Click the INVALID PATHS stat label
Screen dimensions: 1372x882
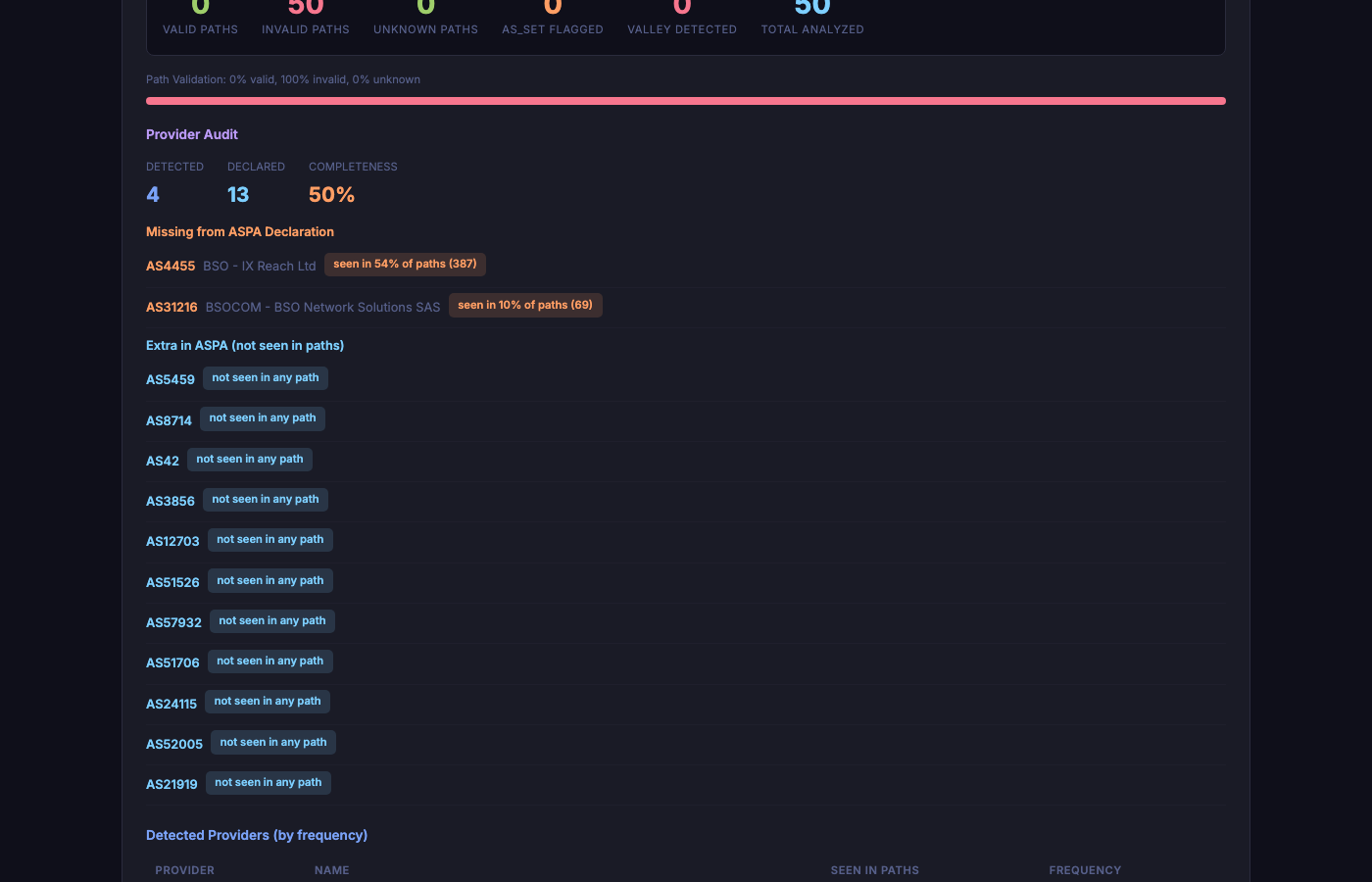coord(306,29)
